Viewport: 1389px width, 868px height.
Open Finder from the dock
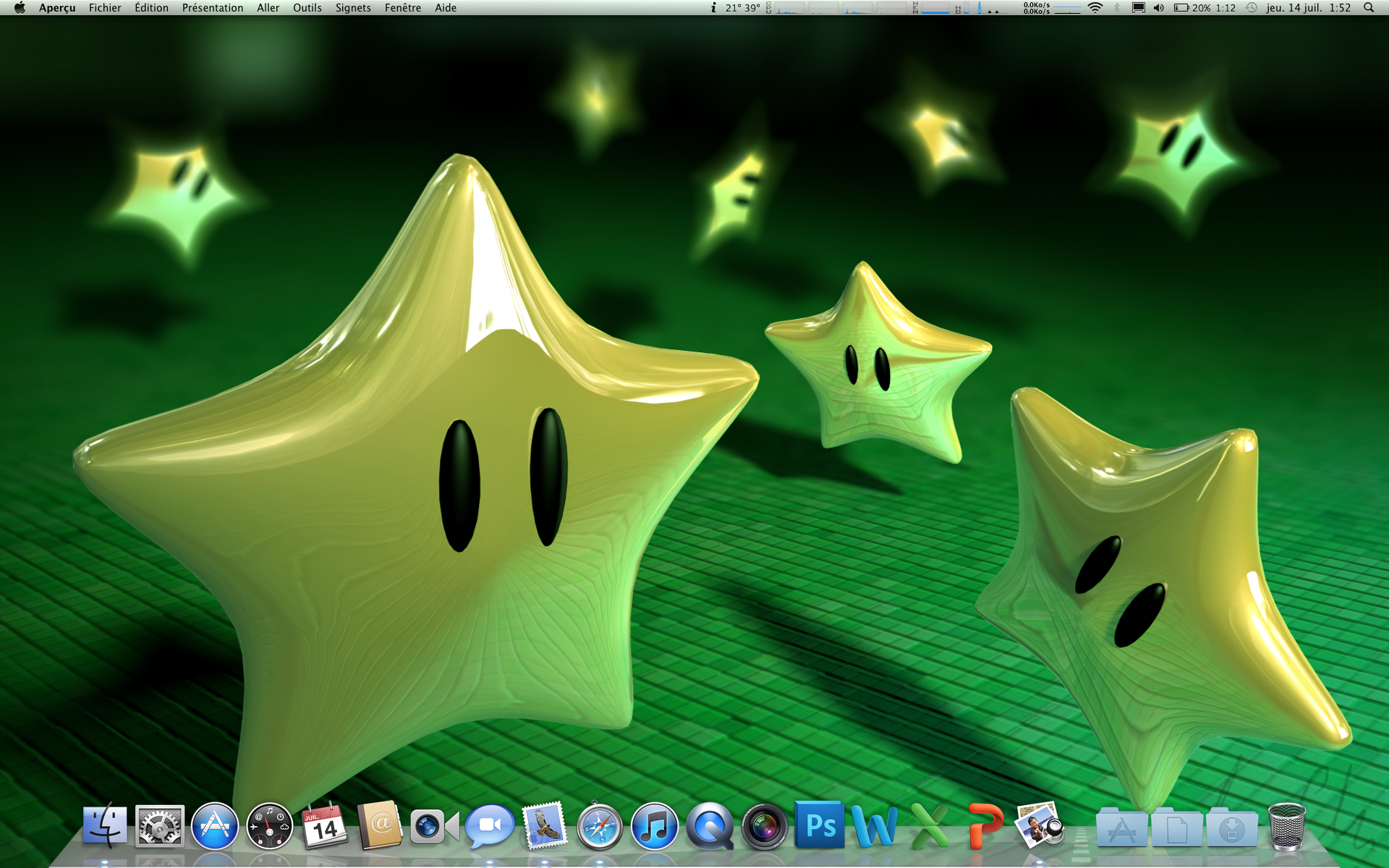tap(105, 825)
